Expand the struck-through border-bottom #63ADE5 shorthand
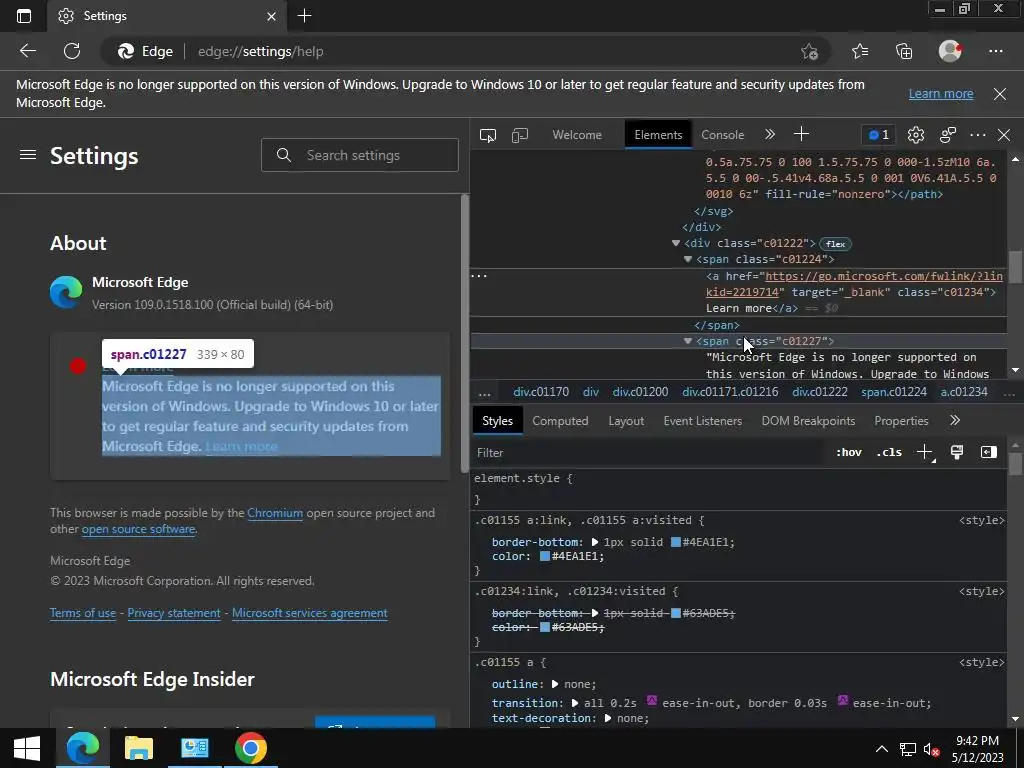The width and height of the screenshot is (1024, 768). [595, 613]
